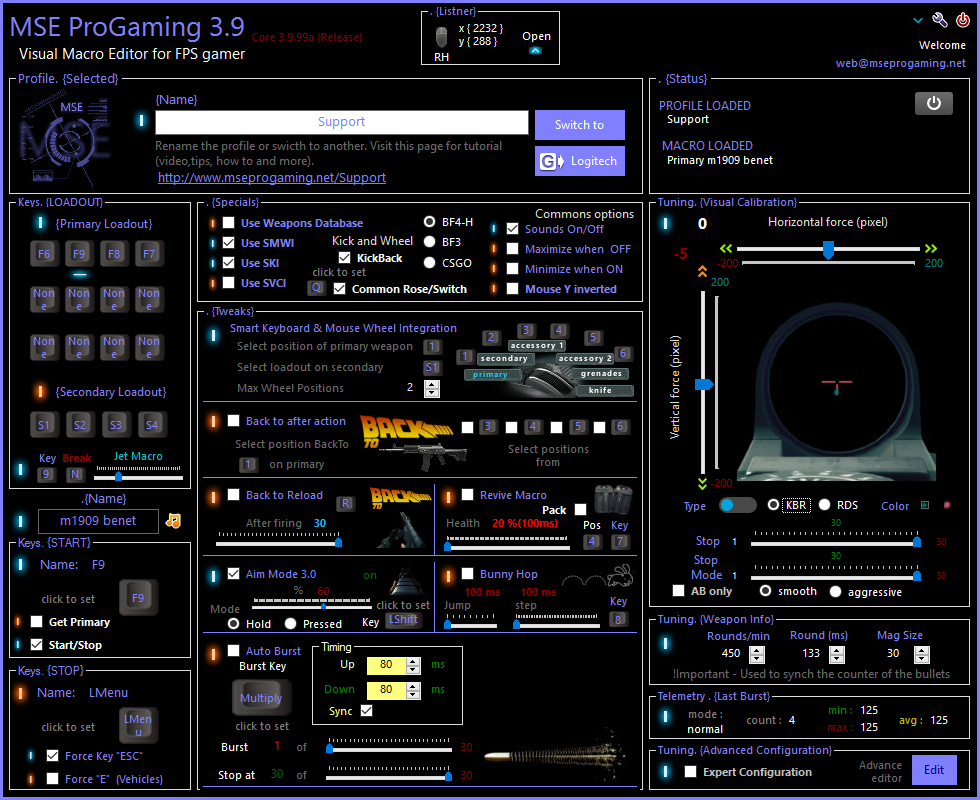Click the key 7 icon under Revive Key
This screenshot has width=980, height=800.
click(619, 541)
